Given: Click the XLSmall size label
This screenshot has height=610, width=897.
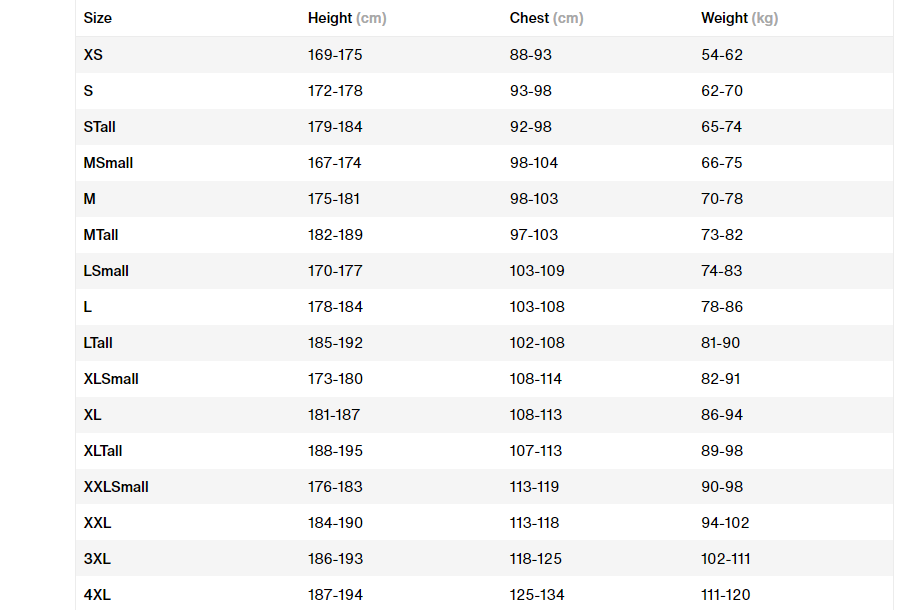Looking at the screenshot, I should (x=111, y=379).
